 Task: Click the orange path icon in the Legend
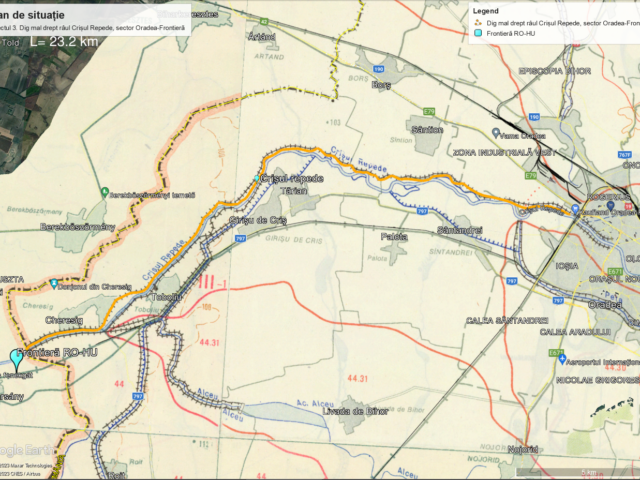click(x=478, y=23)
